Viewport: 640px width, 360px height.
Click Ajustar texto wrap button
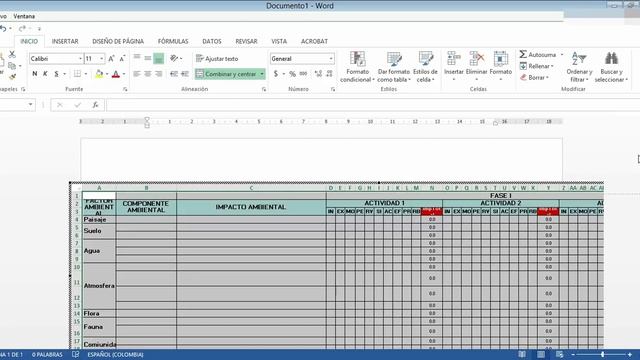tap(217, 59)
